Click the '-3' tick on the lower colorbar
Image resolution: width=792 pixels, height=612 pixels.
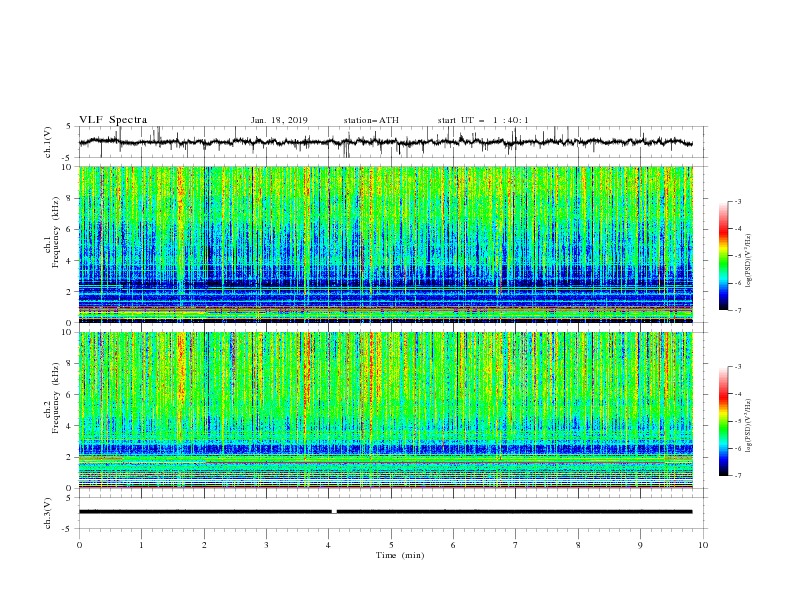pos(737,367)
